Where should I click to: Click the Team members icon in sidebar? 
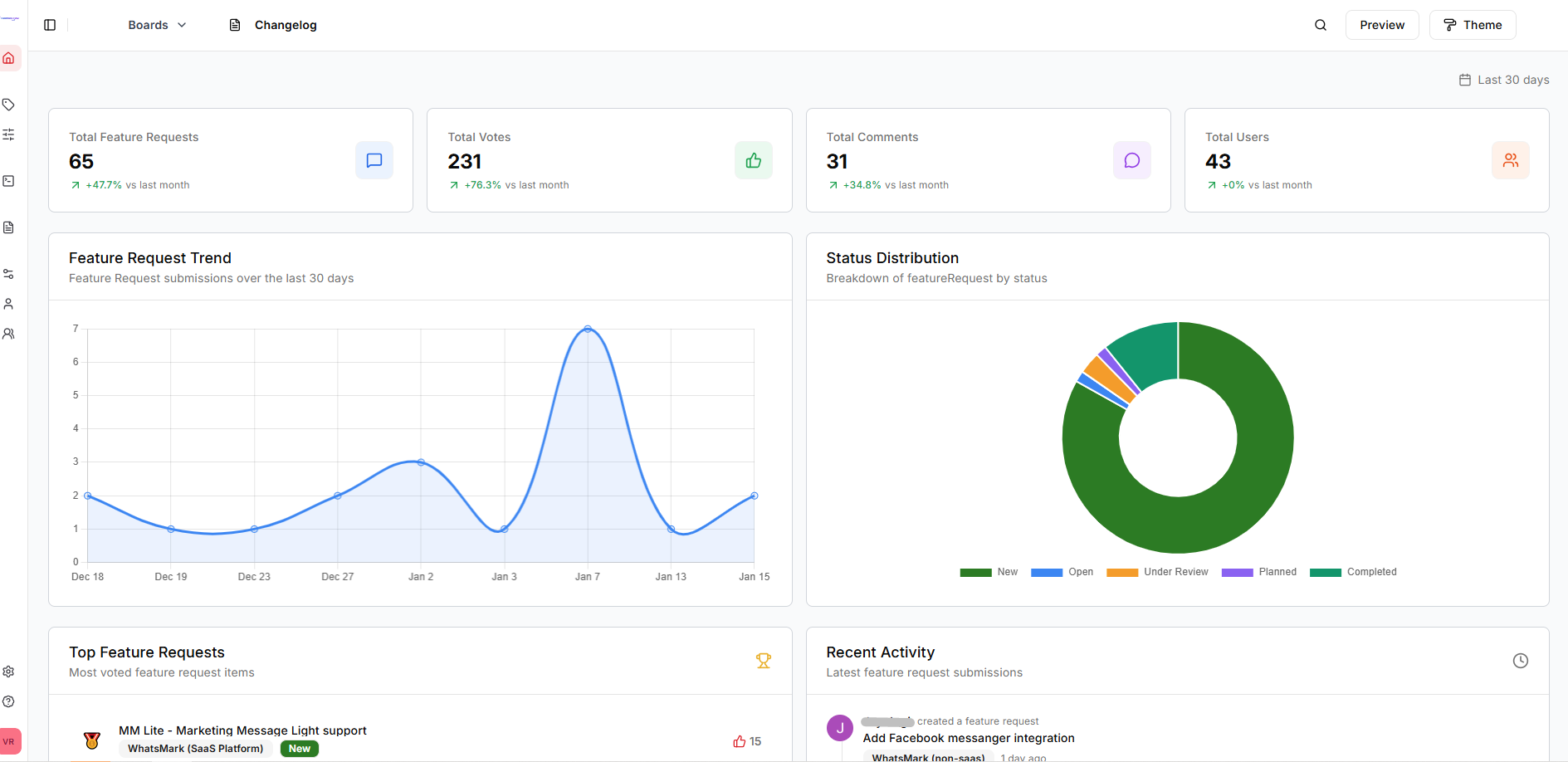point(9,333)
